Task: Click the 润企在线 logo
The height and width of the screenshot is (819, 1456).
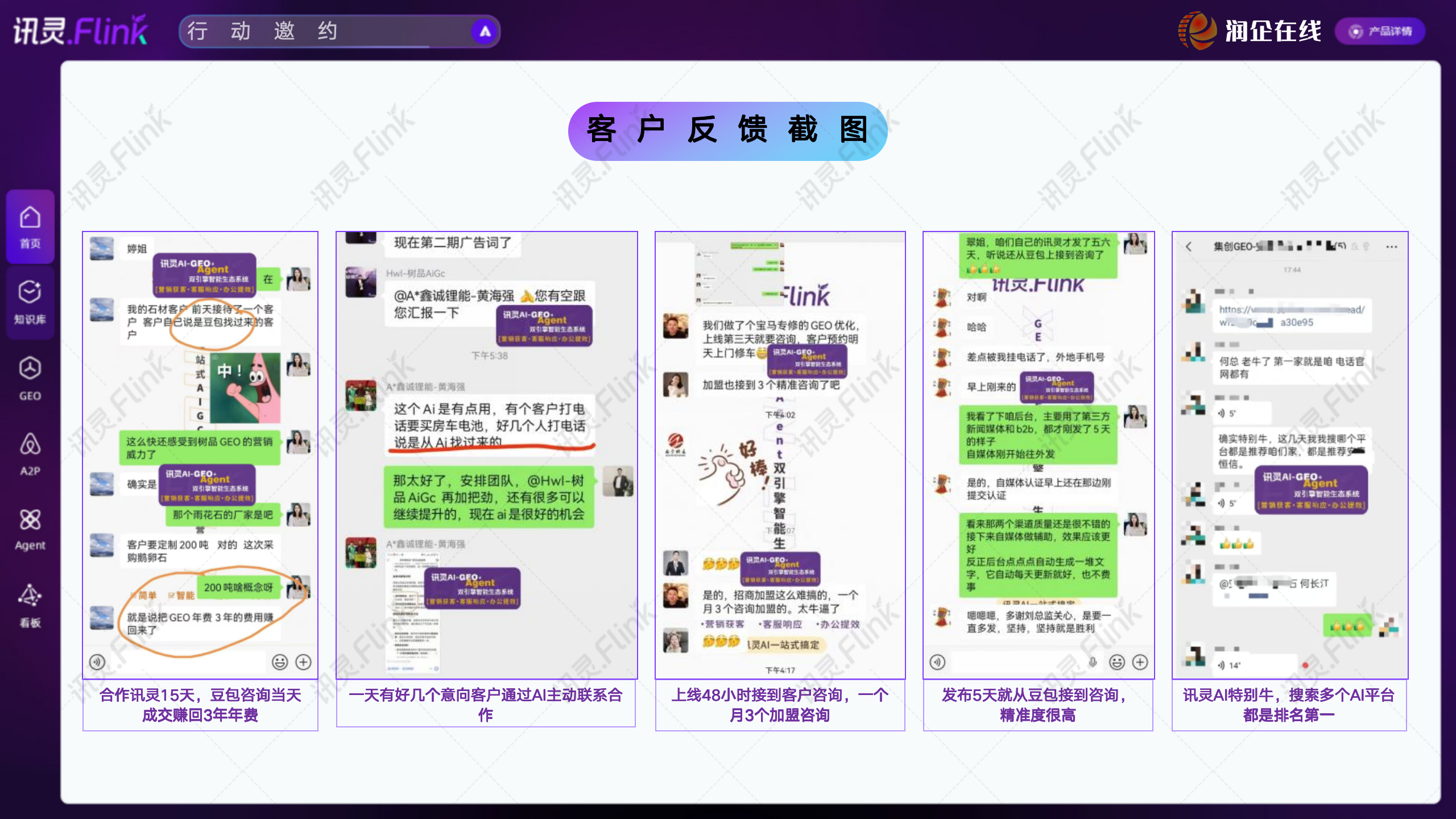Action: 1250,31
